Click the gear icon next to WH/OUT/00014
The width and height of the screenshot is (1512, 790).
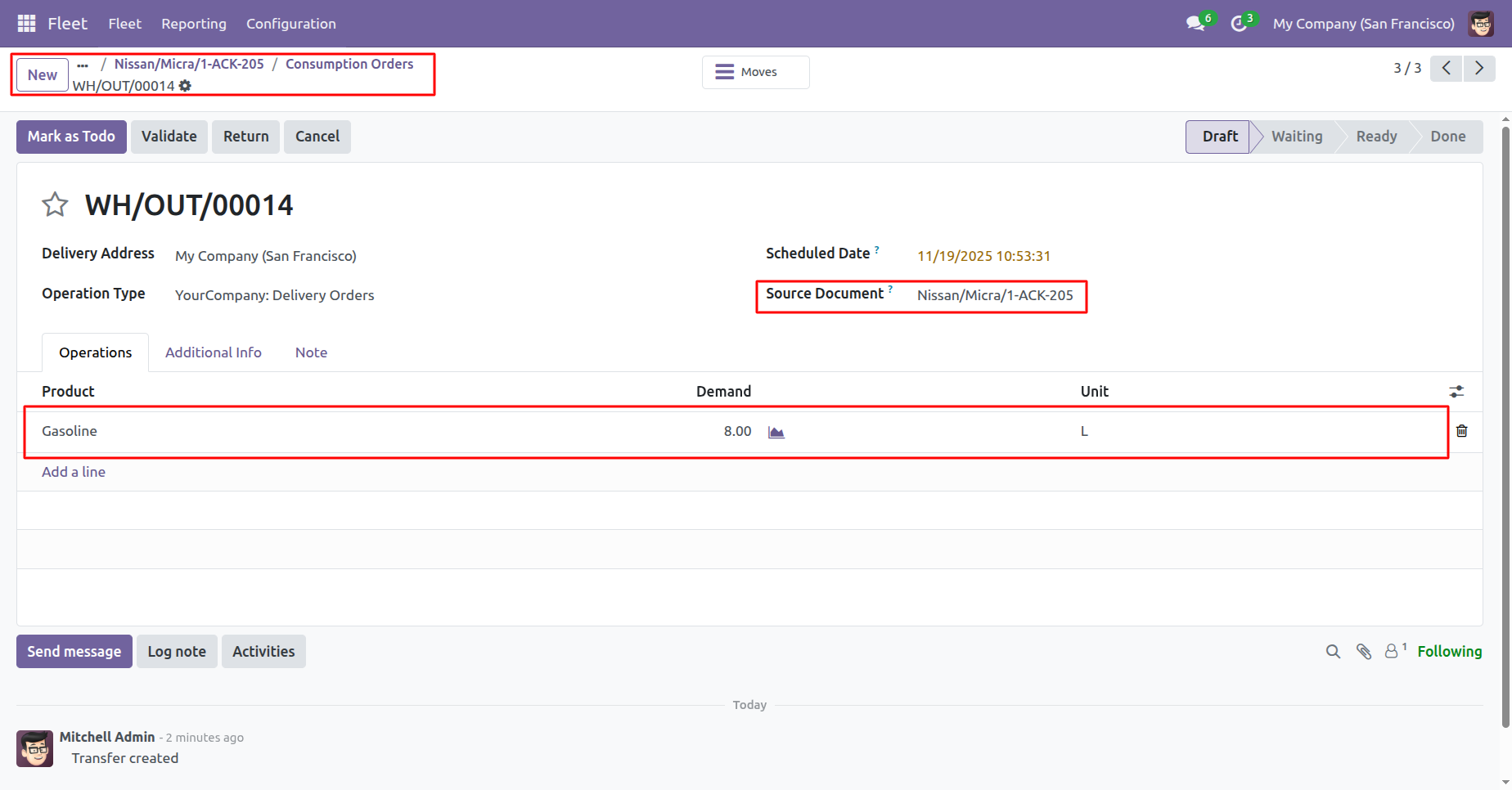click(x=186, y=86)
